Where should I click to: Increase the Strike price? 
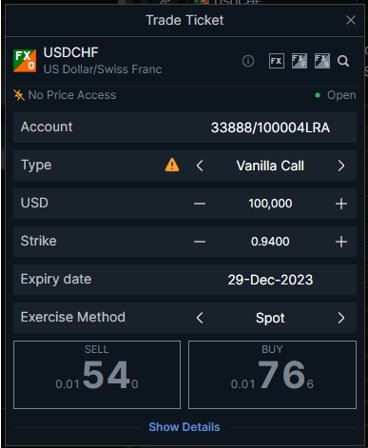(x=341, y=242)
